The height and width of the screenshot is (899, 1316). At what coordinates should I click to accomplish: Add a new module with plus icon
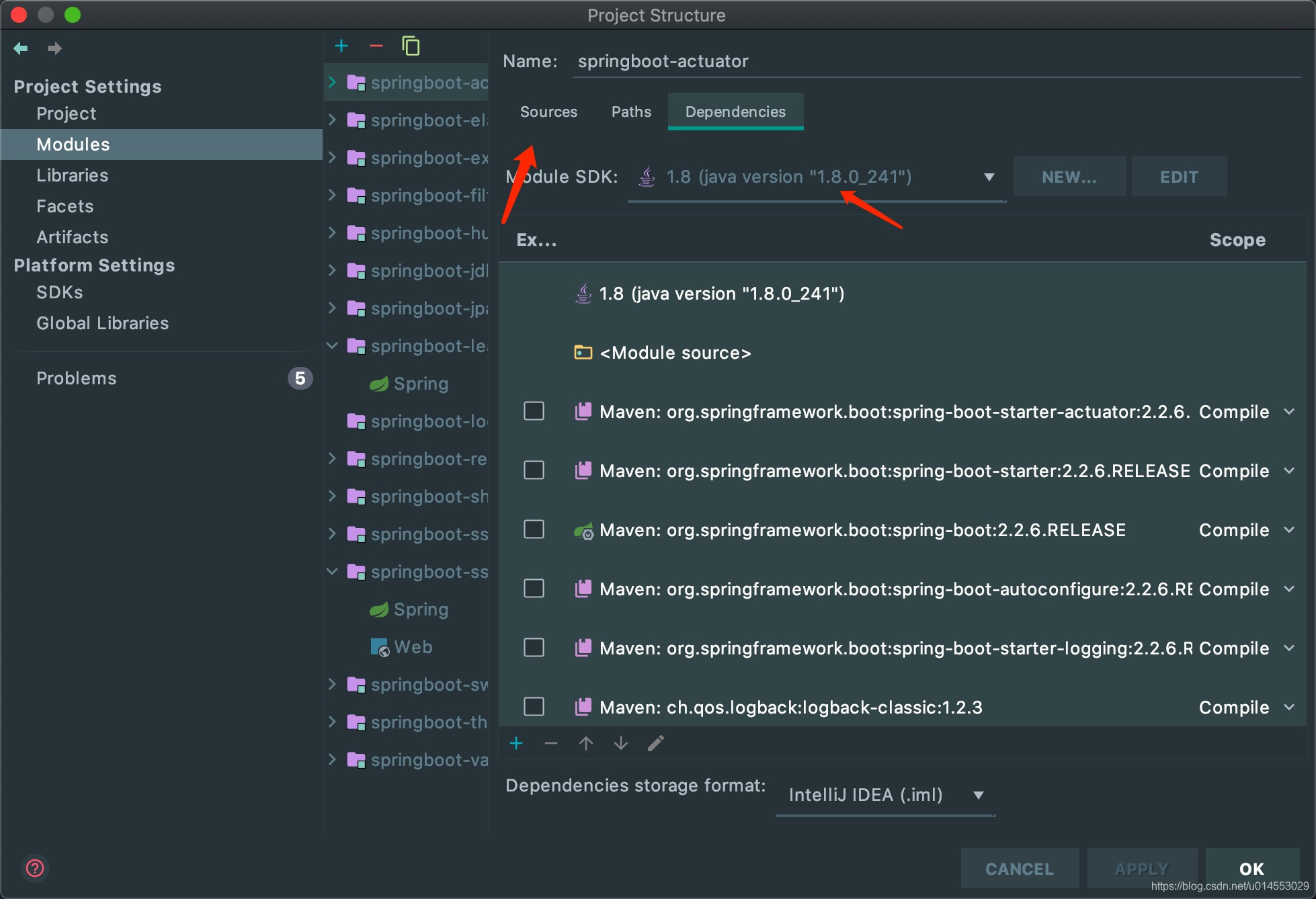341,46
